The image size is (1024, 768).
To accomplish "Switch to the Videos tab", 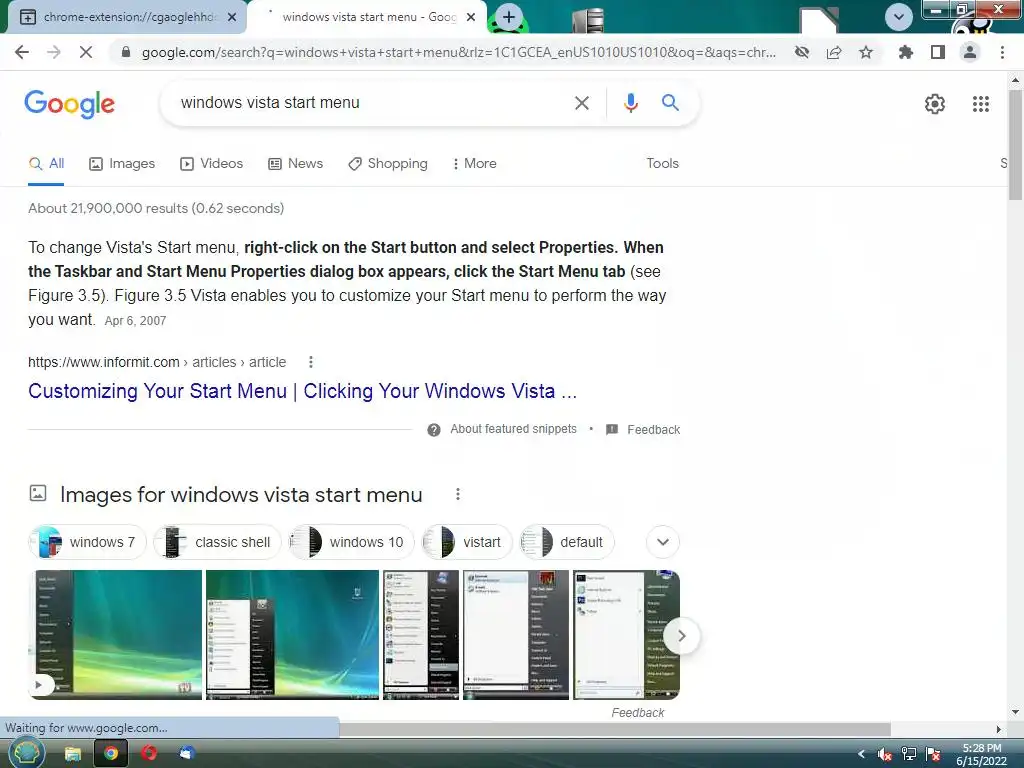I will click(x=212, y=163).
